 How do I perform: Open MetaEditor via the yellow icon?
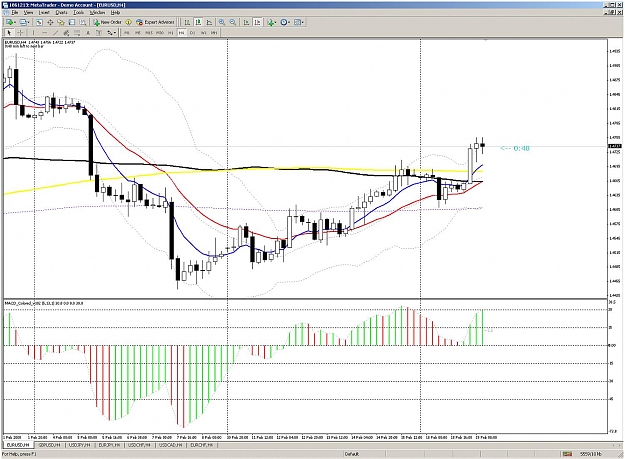point(128,22)
